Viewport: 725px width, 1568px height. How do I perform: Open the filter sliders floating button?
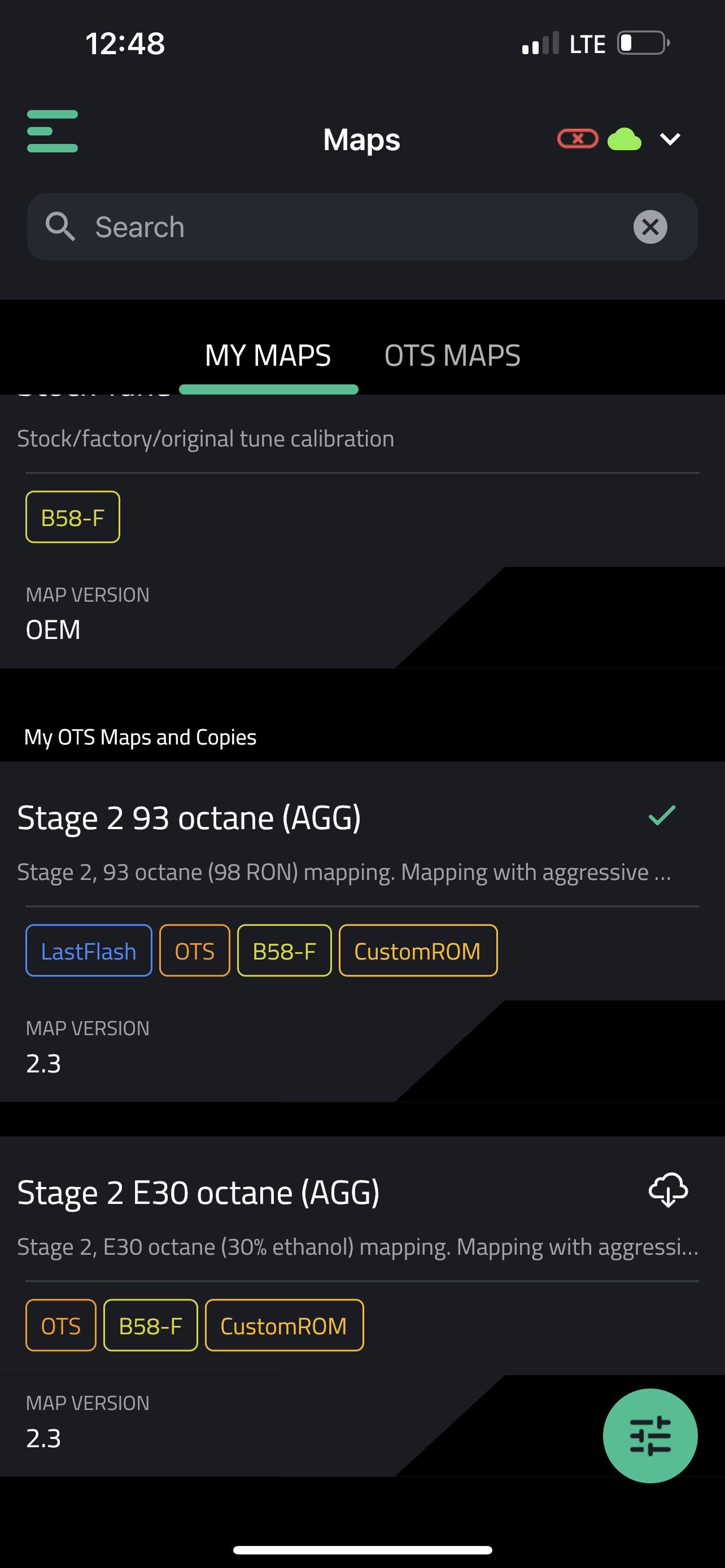(650, 1435)
